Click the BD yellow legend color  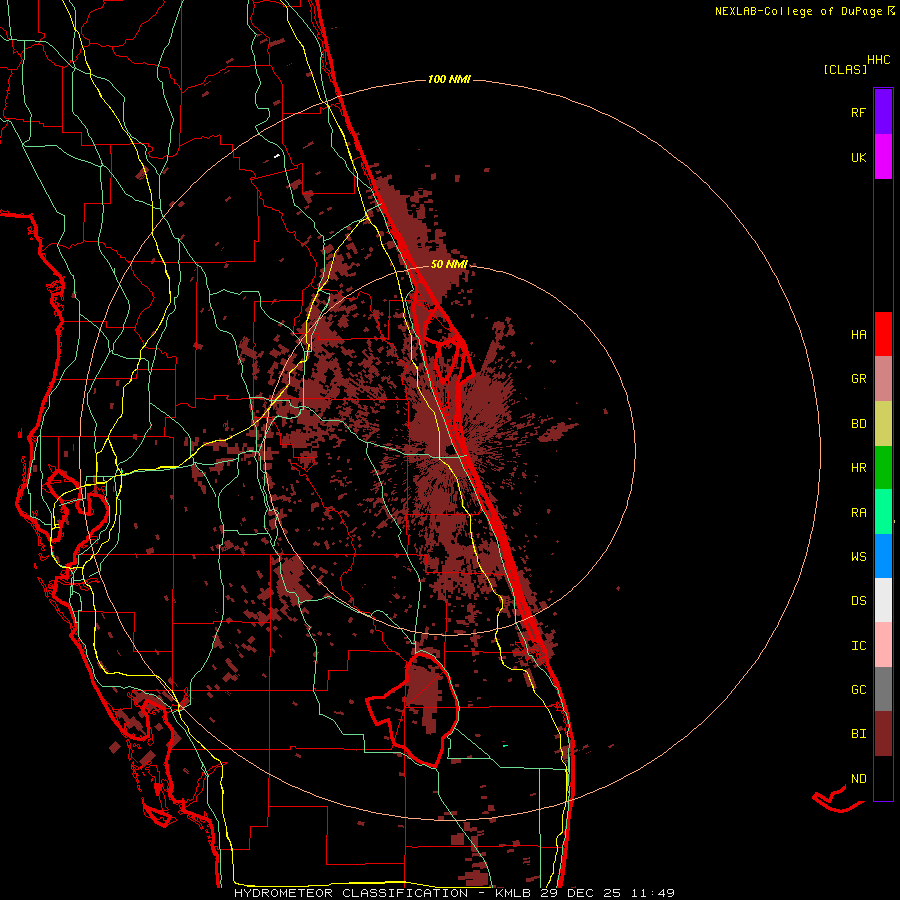pyautogui.click(x=883, y=424)
